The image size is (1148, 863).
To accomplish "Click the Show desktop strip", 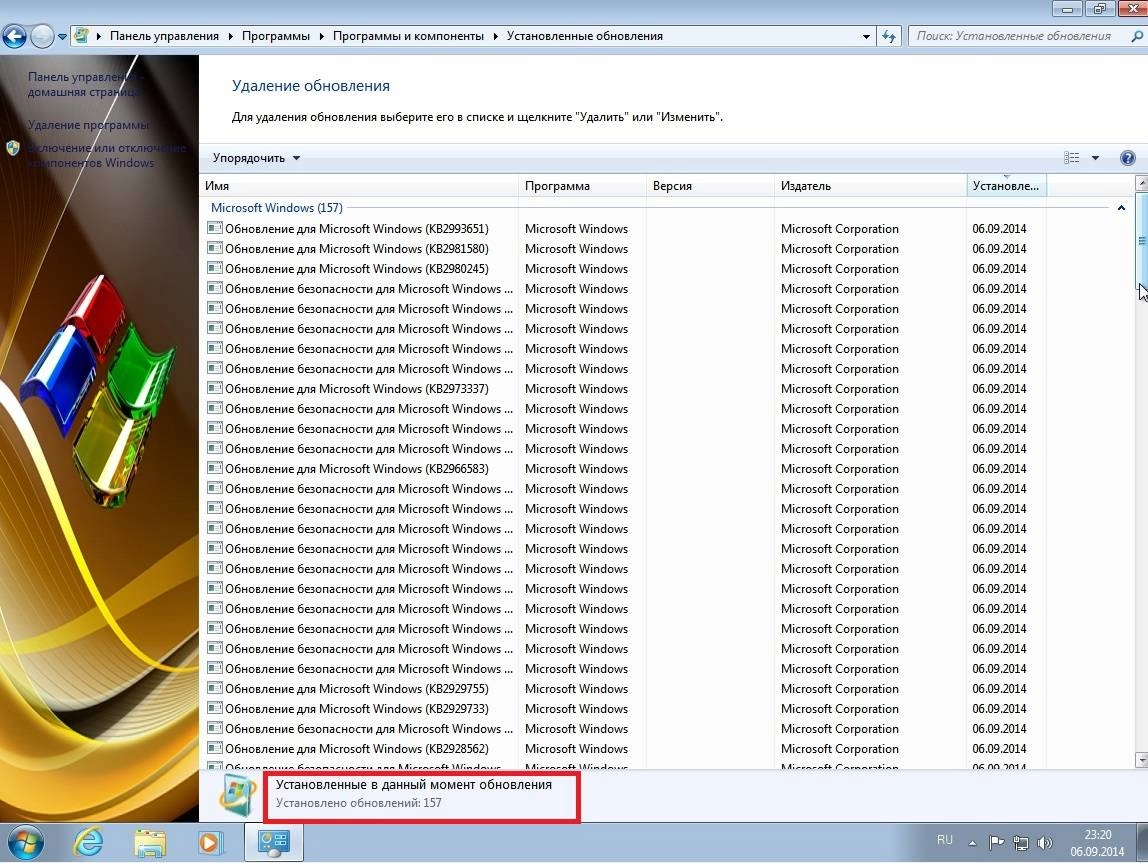I will coord(1142,843).
